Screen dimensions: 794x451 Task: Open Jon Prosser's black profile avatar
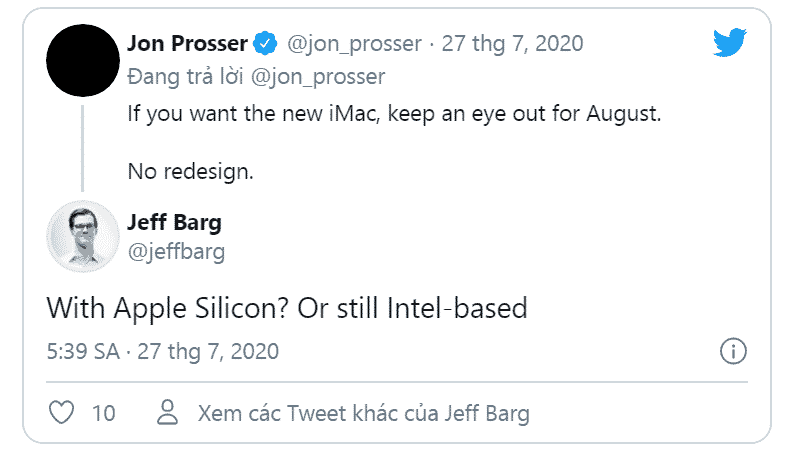coord(84,59)
